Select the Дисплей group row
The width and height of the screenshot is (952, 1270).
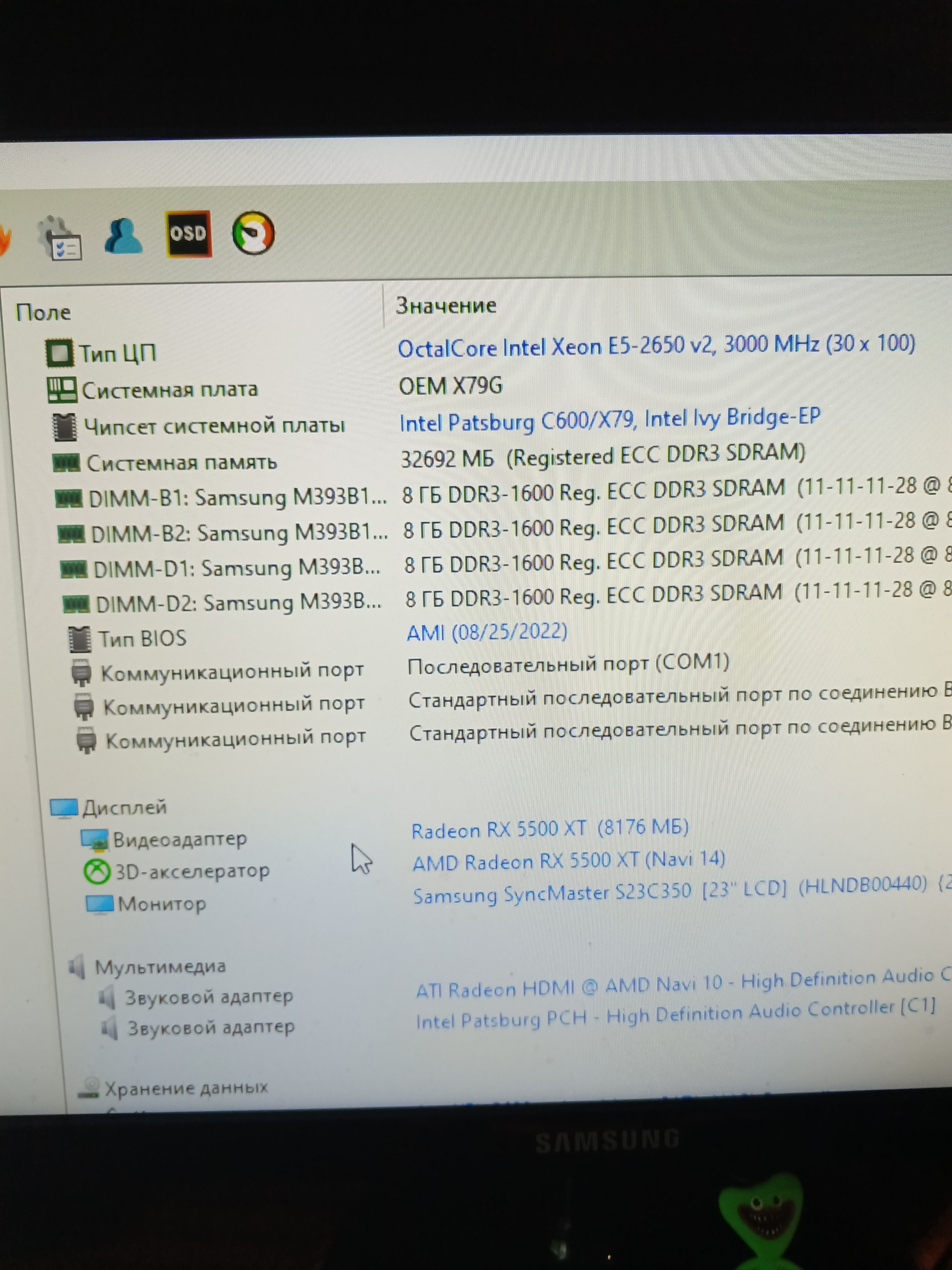[x=124, y=807]
